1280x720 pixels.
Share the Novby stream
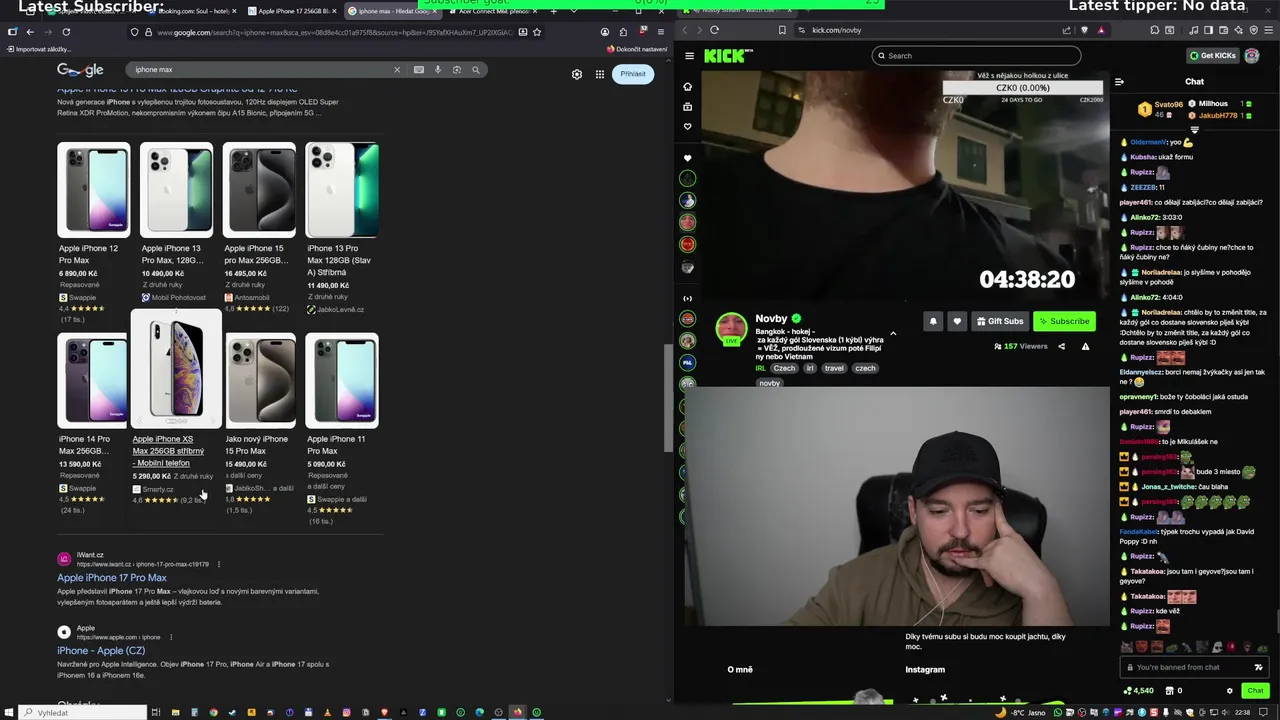[1061, 347]
